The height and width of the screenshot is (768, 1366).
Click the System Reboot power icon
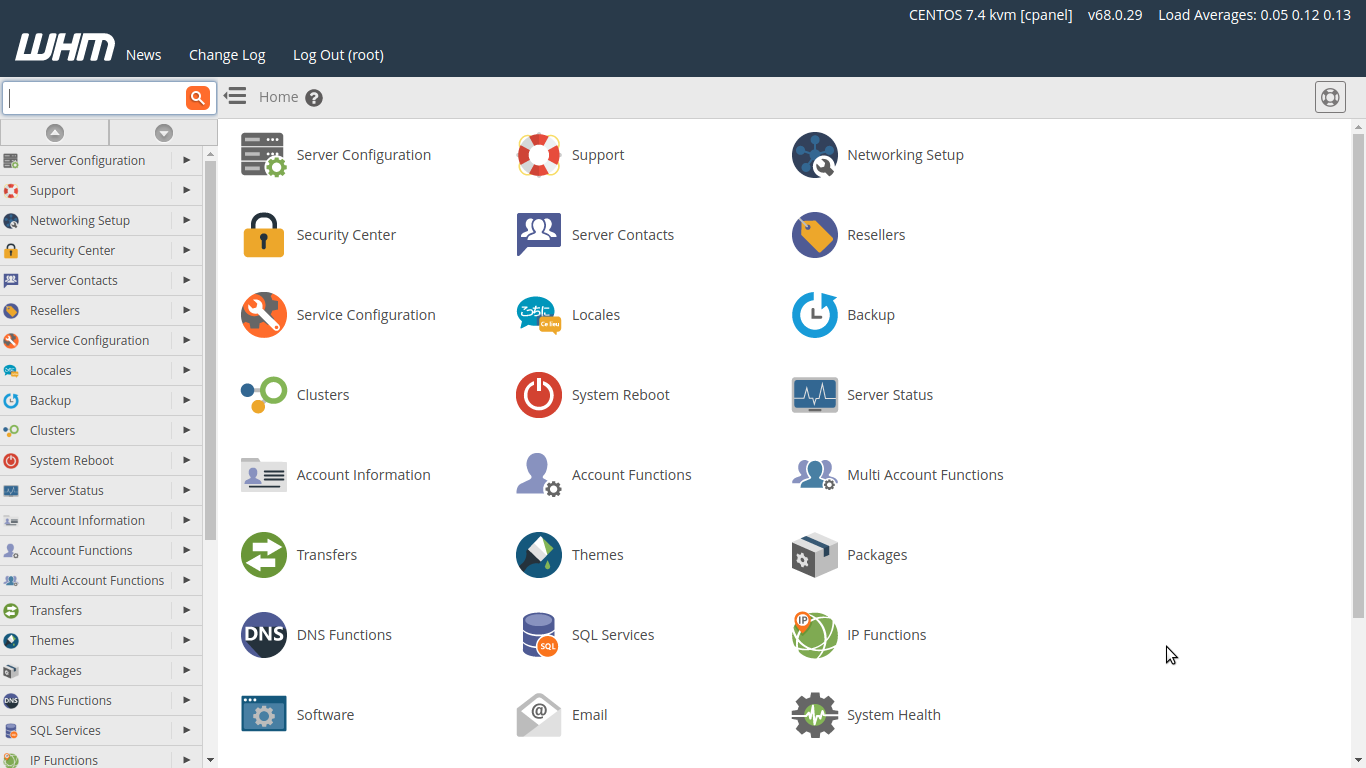click(x=538, y=395)
